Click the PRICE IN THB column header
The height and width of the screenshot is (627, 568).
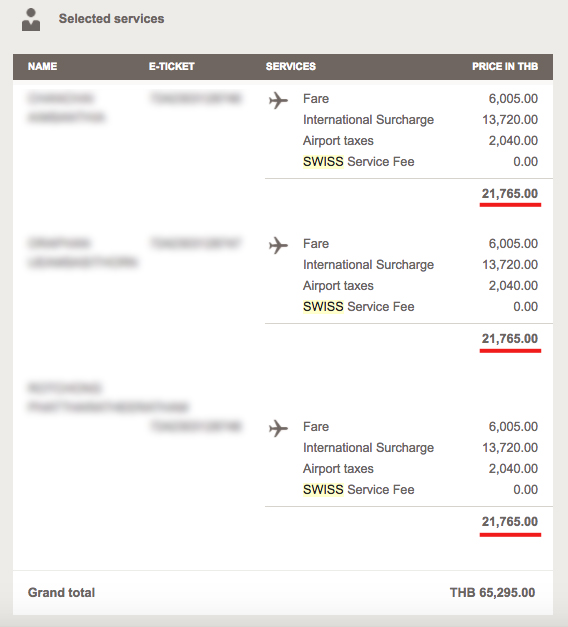click(x=505, y=66)
